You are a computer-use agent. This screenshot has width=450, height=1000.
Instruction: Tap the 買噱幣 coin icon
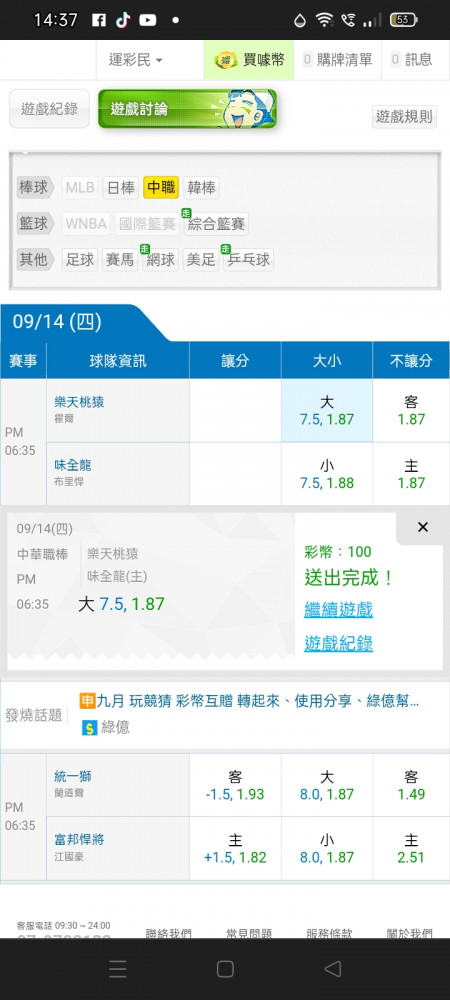coord(225,60)
